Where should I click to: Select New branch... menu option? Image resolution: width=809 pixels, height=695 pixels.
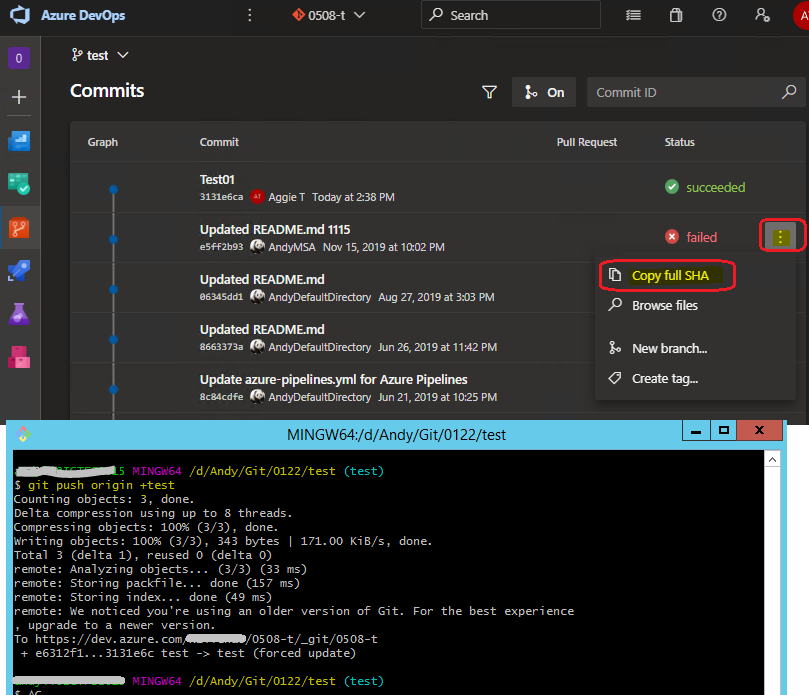(x=668, y=348)
